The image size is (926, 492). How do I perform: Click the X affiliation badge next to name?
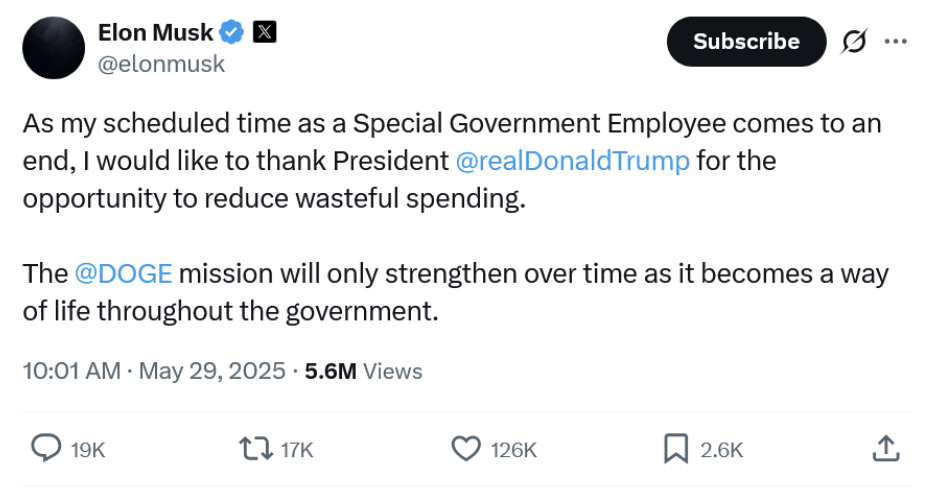click(264, 32)
